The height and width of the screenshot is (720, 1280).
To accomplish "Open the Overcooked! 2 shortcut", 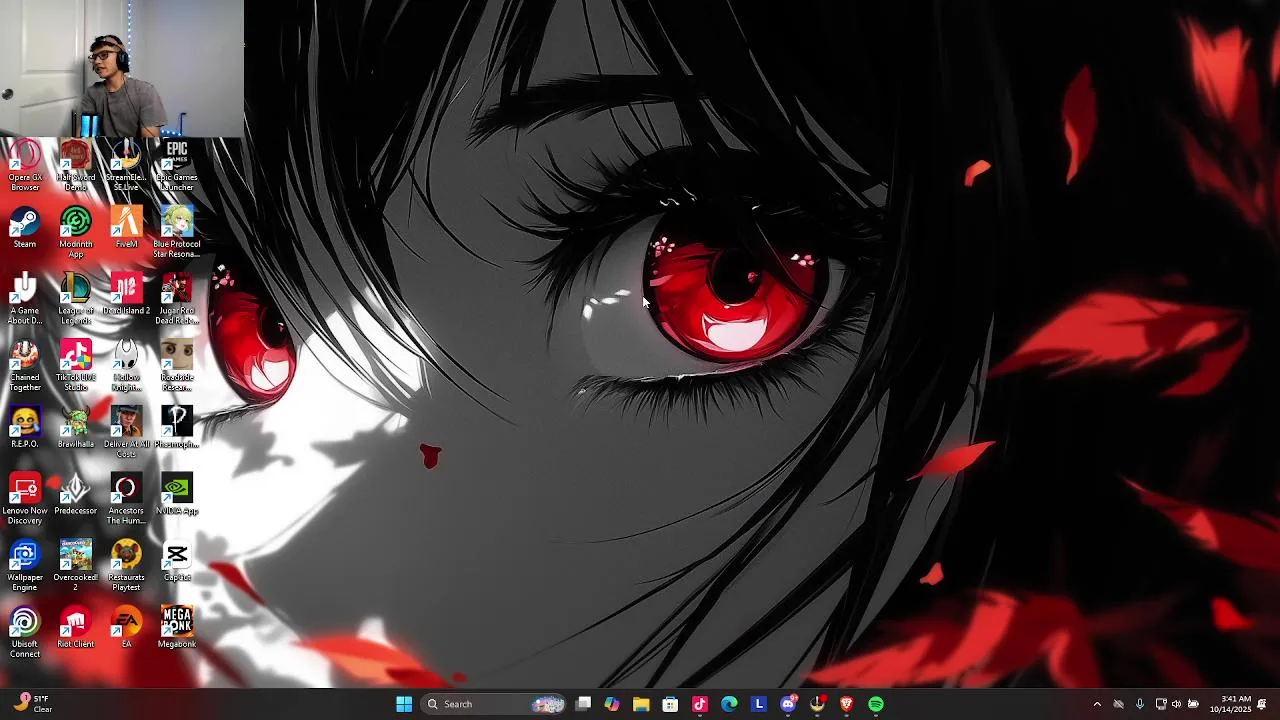I will [x=76, y=566].
